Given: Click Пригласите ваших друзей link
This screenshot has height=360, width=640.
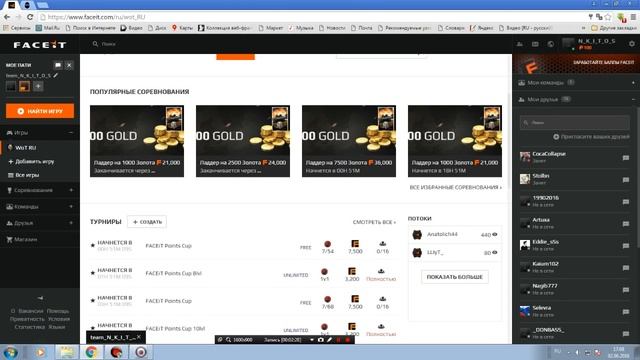Looking at the screenshot, I should (x=591, y=137).
